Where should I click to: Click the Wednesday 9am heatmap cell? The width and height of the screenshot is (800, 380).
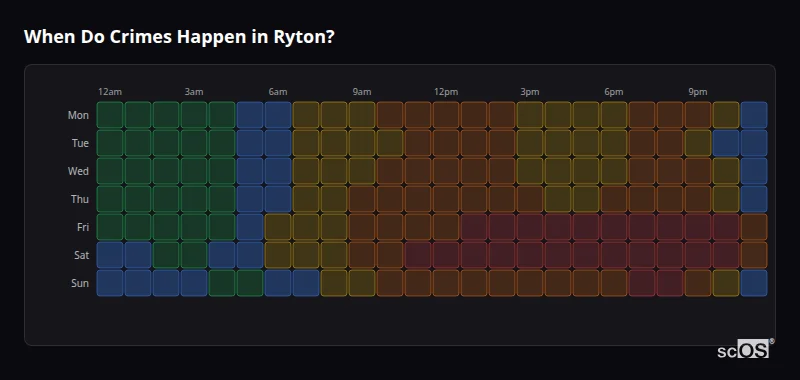tap(362, 171)
